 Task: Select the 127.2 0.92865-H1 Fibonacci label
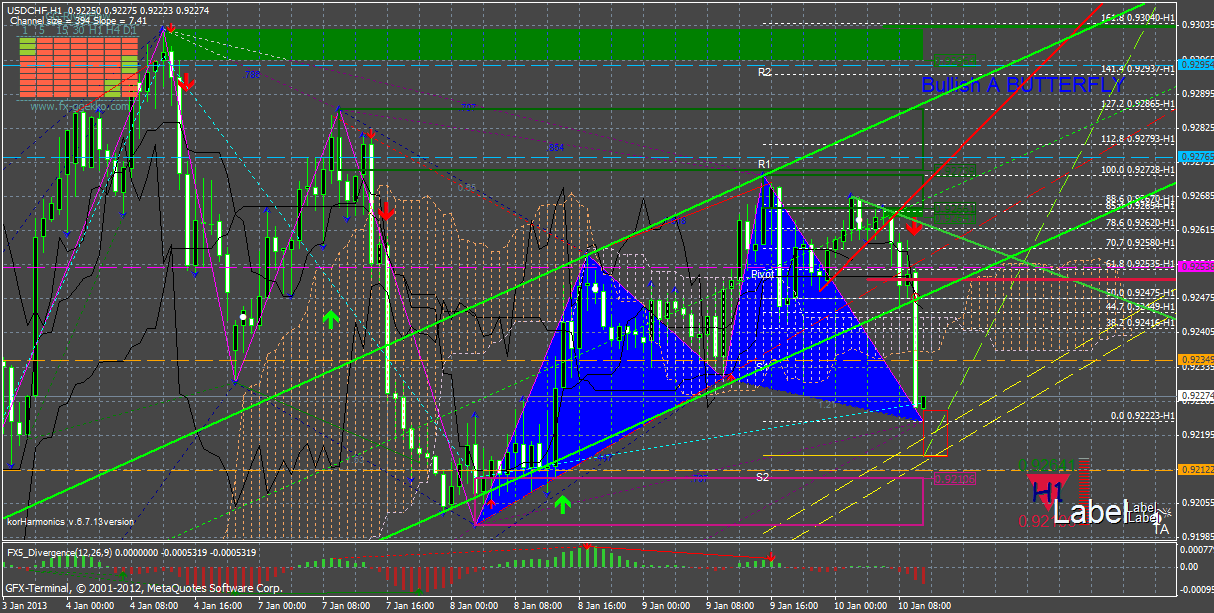(x=1138, y=103)
